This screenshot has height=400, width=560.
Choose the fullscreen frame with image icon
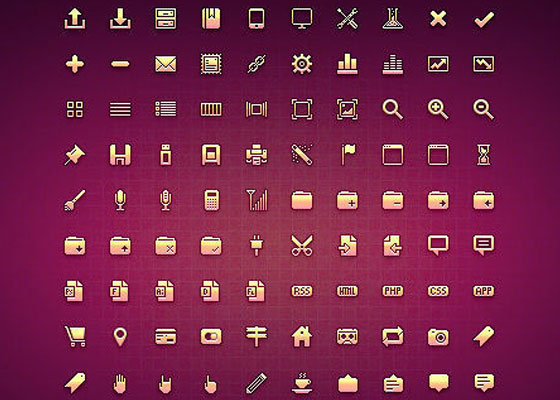347,109
